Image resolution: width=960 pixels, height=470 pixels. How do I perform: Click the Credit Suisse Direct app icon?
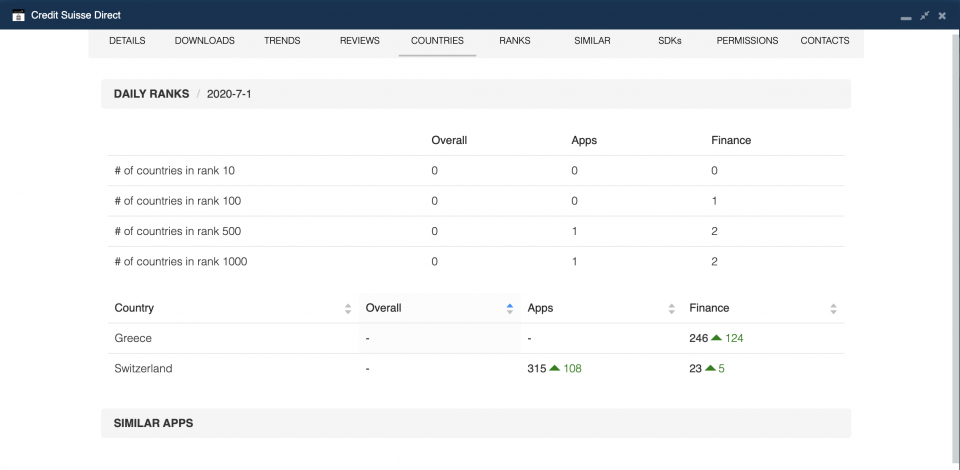18,15
